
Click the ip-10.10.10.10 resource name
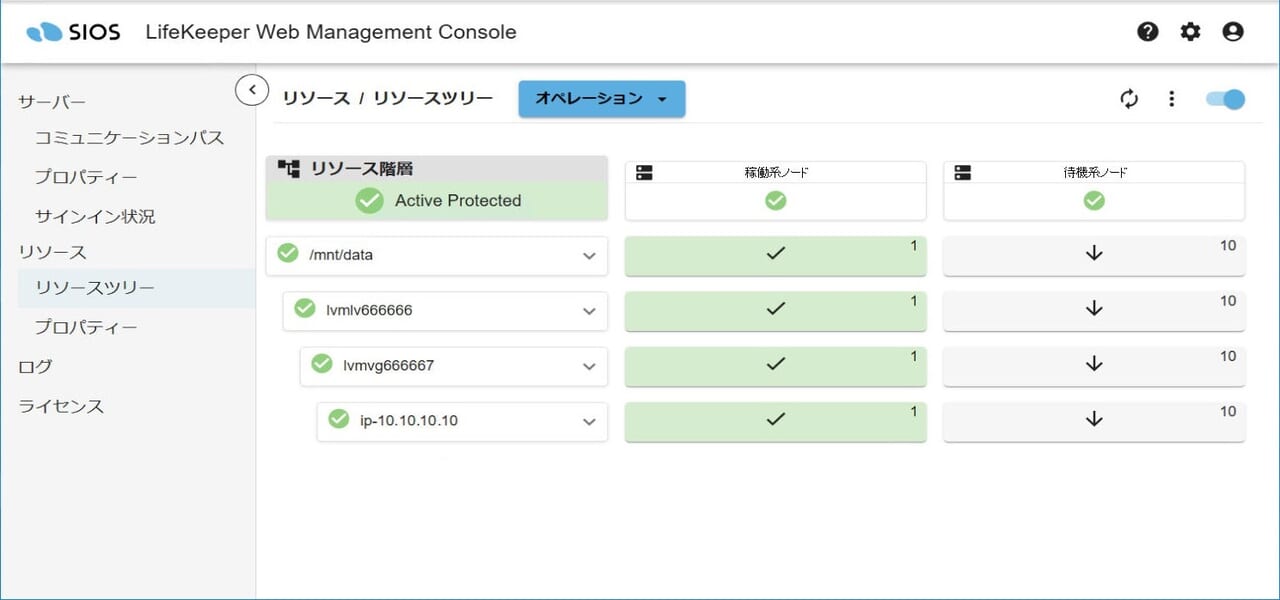[x=408, y=420]
